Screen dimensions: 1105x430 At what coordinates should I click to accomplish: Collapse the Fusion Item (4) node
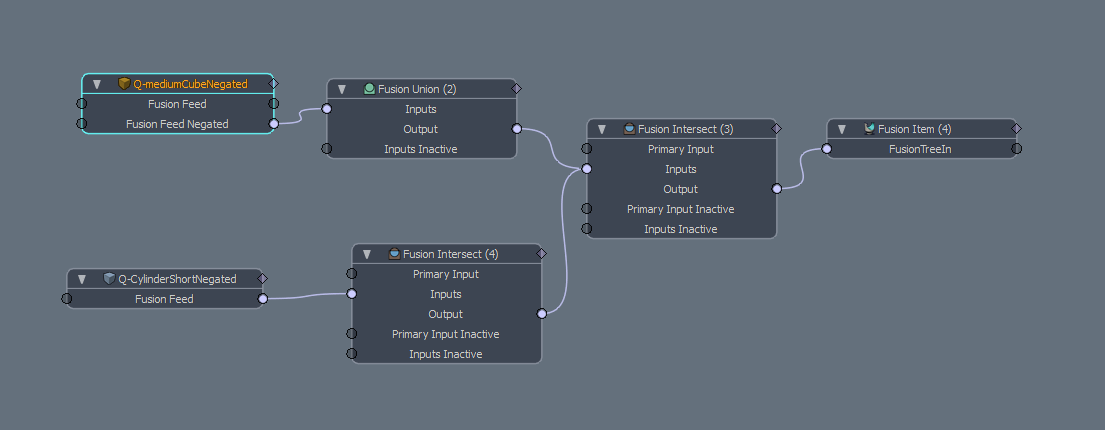tap(842, 129)
